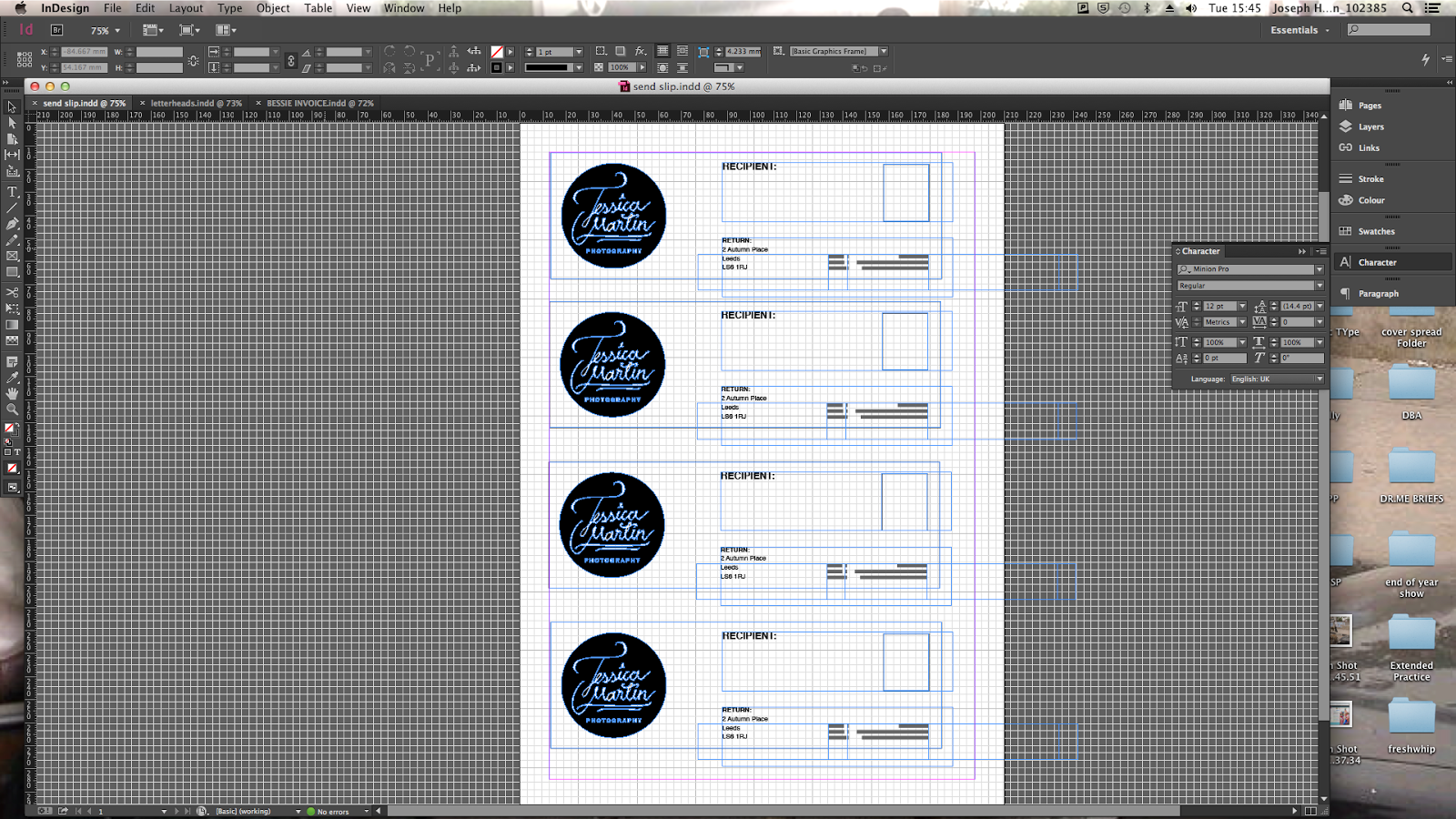Click the Character panel button in dock
This screenshot has width=1456, height=819.
pyautogui.click(x=1392, y=262)
